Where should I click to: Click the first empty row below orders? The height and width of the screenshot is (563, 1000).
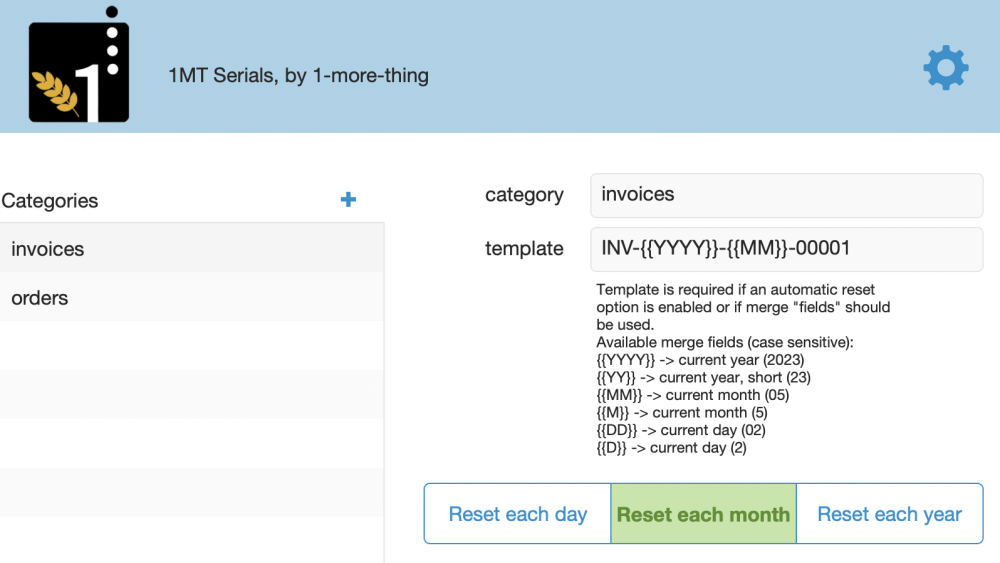coord(191,346)
